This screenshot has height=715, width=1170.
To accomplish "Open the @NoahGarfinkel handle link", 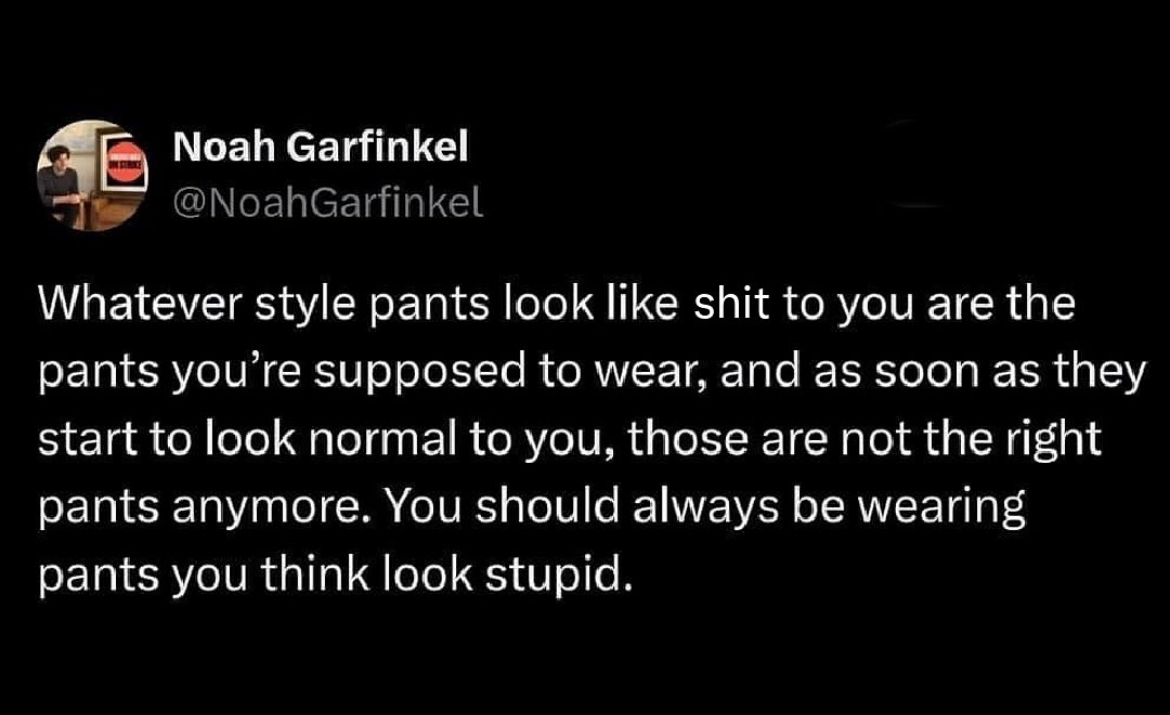I will (x=328, y=204).
